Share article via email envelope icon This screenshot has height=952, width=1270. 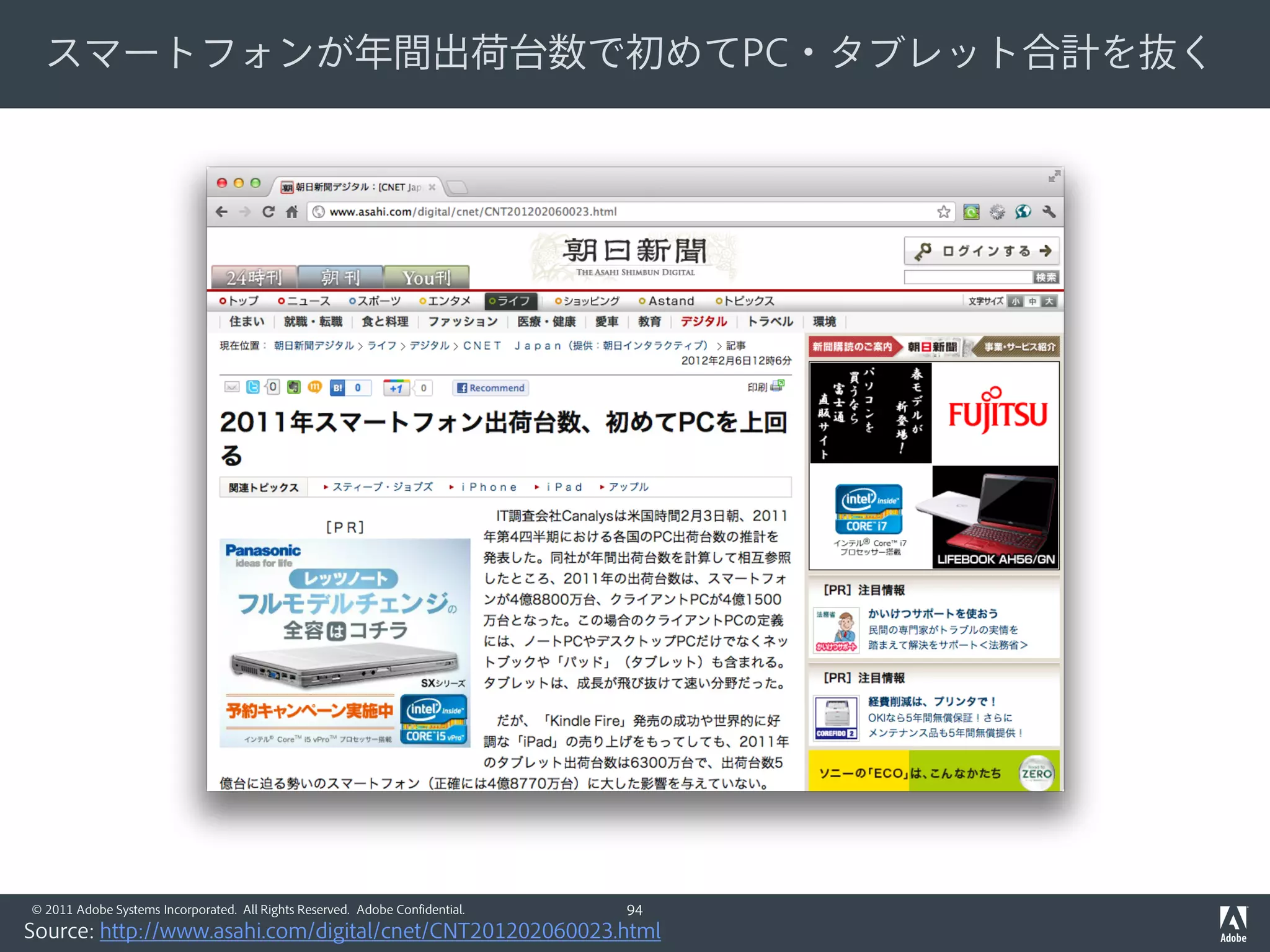231,387
